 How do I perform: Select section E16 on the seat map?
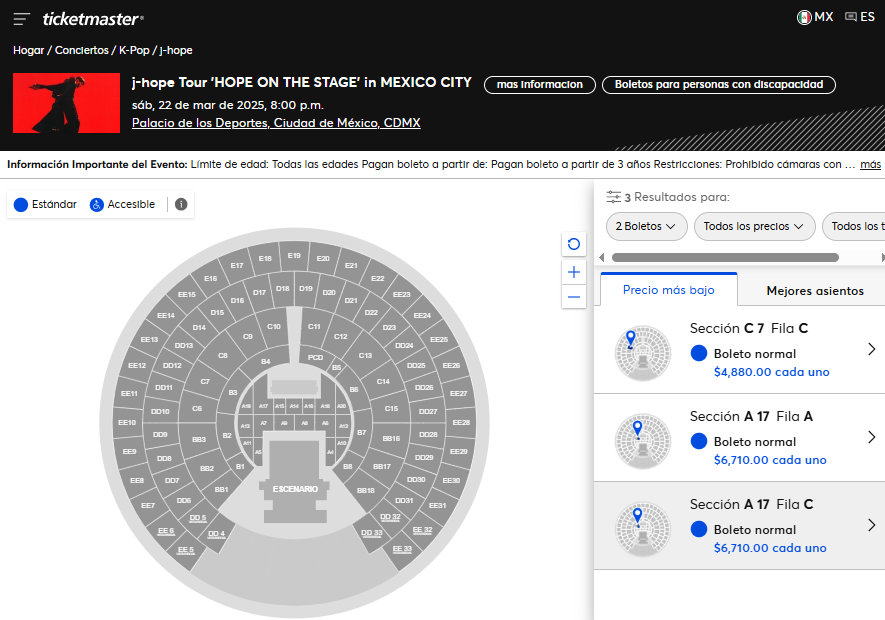click(x=211, y=278)
